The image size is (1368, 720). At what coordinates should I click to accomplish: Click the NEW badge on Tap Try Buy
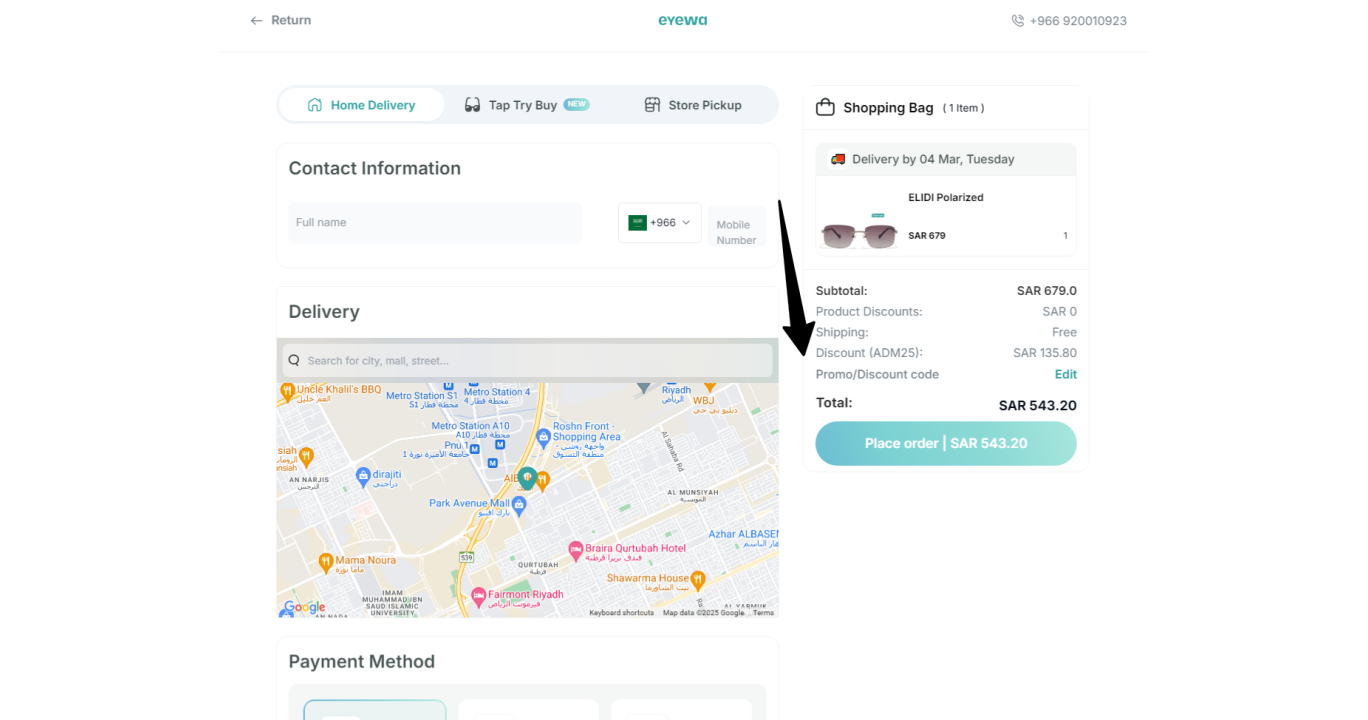click(576, 104)
